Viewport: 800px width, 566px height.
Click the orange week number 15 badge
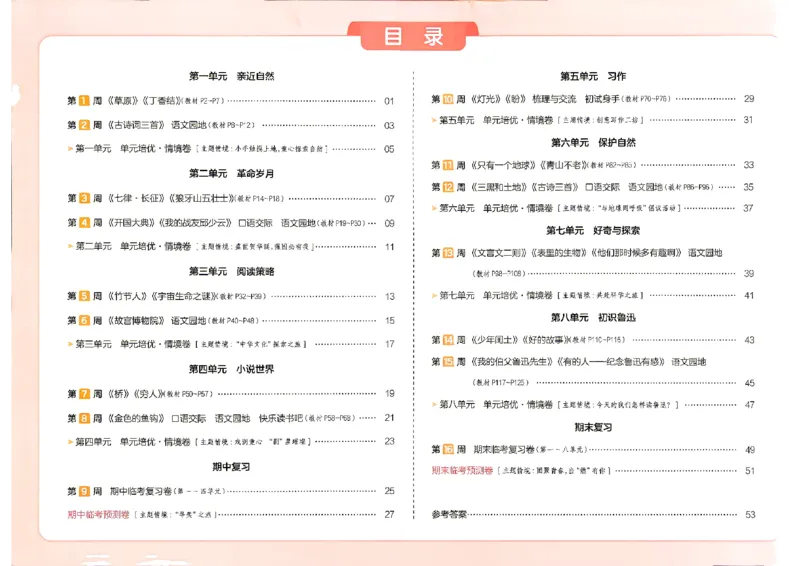point(448,361)
